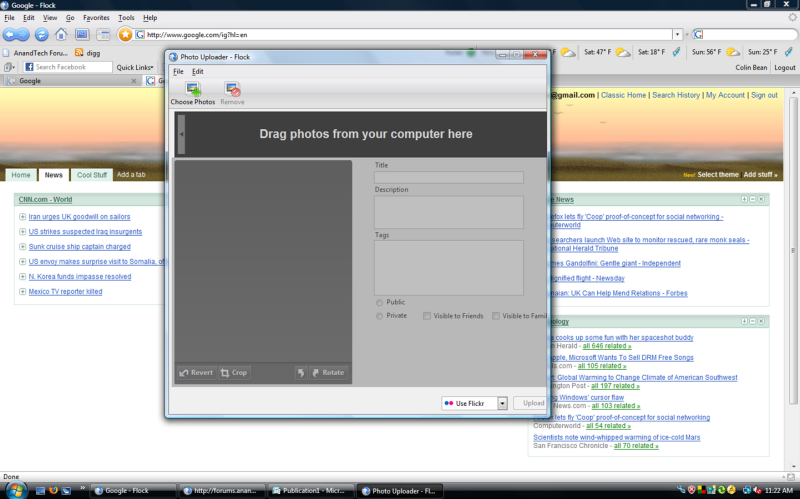Open the CNN.com - World section header link
Screen dimensions: 800x499
pos(45,199)
